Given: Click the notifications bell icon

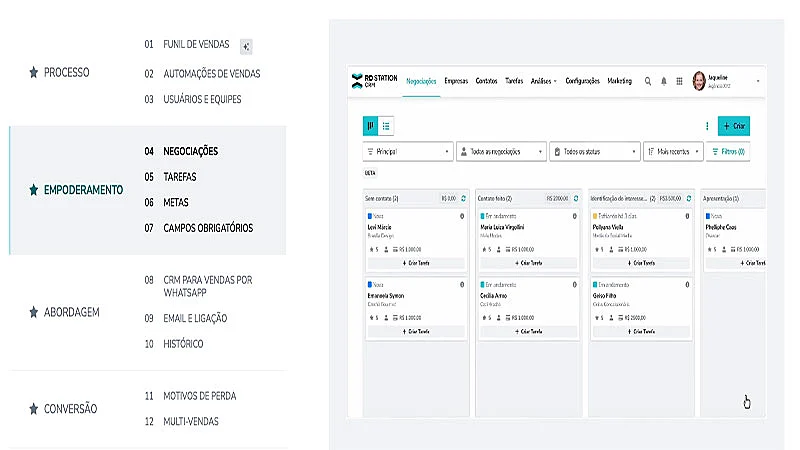Looking at the screenshot, I should [x=663, y=81].
